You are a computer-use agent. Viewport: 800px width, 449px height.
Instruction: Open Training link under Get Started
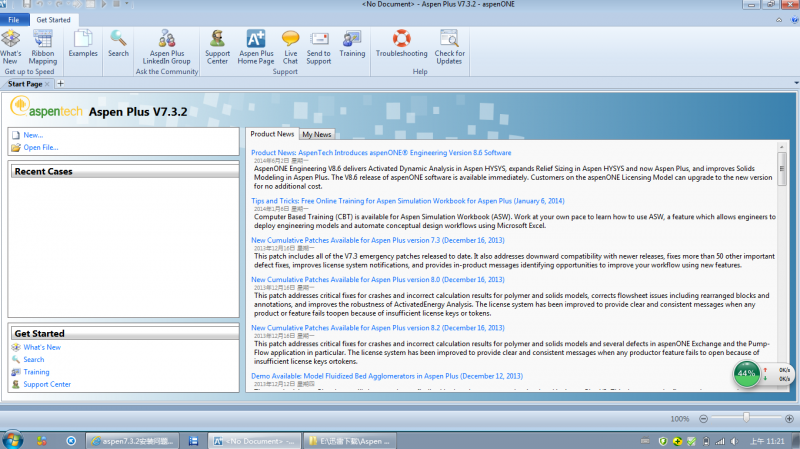click(x=36, y=372)
